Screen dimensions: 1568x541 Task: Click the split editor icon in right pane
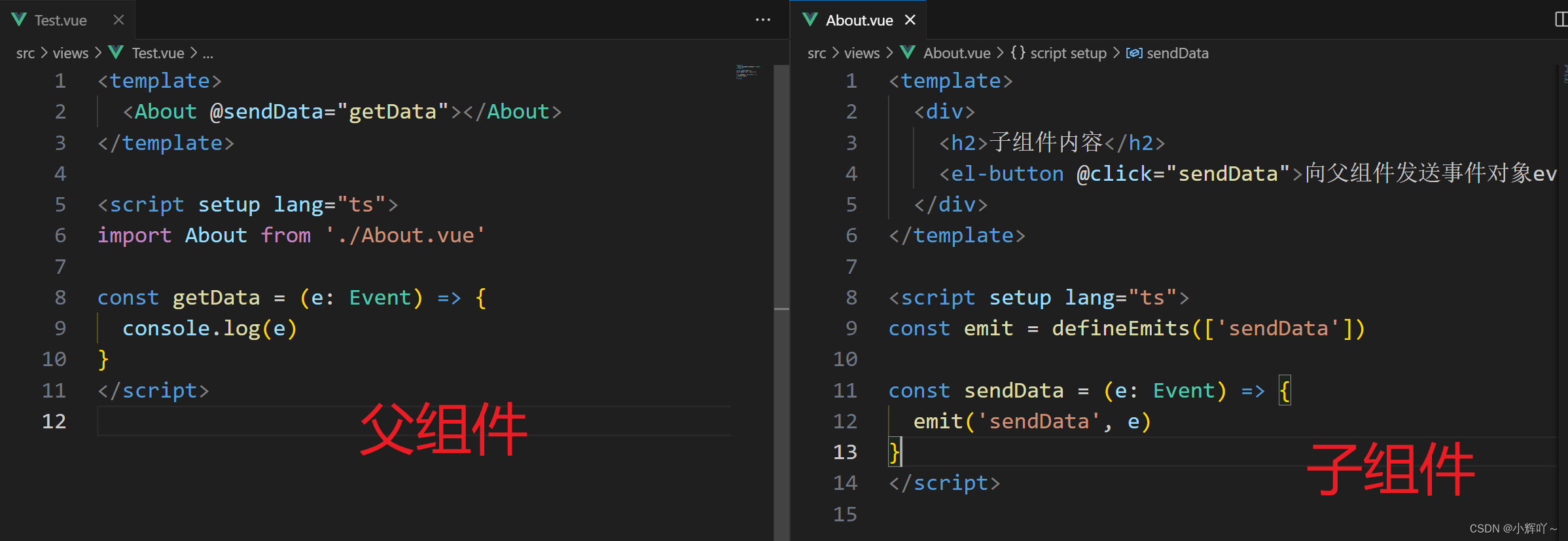[x=1561, y=20]
